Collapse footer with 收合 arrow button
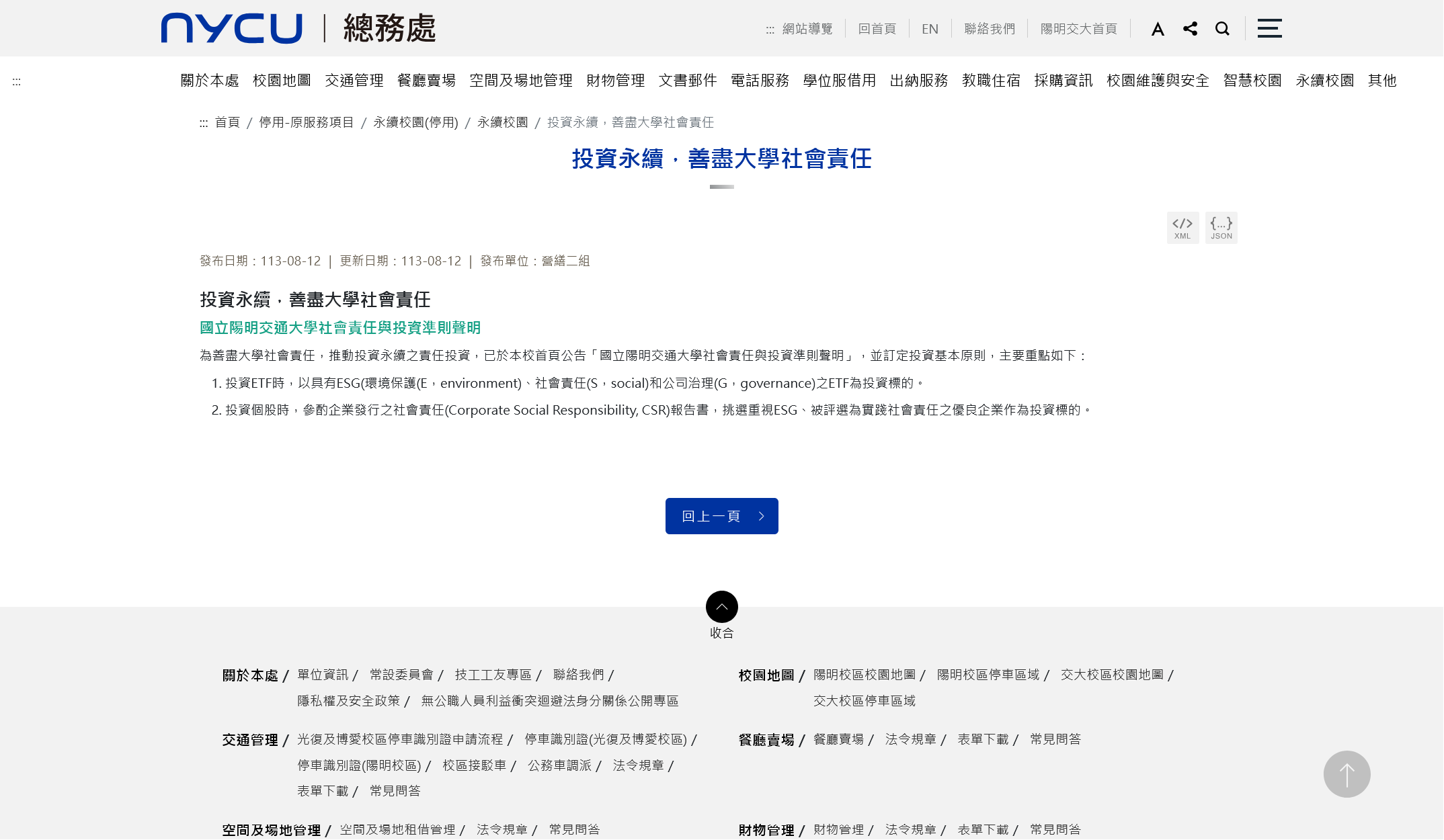1444x840 pixels. click(x=721, y=607)
